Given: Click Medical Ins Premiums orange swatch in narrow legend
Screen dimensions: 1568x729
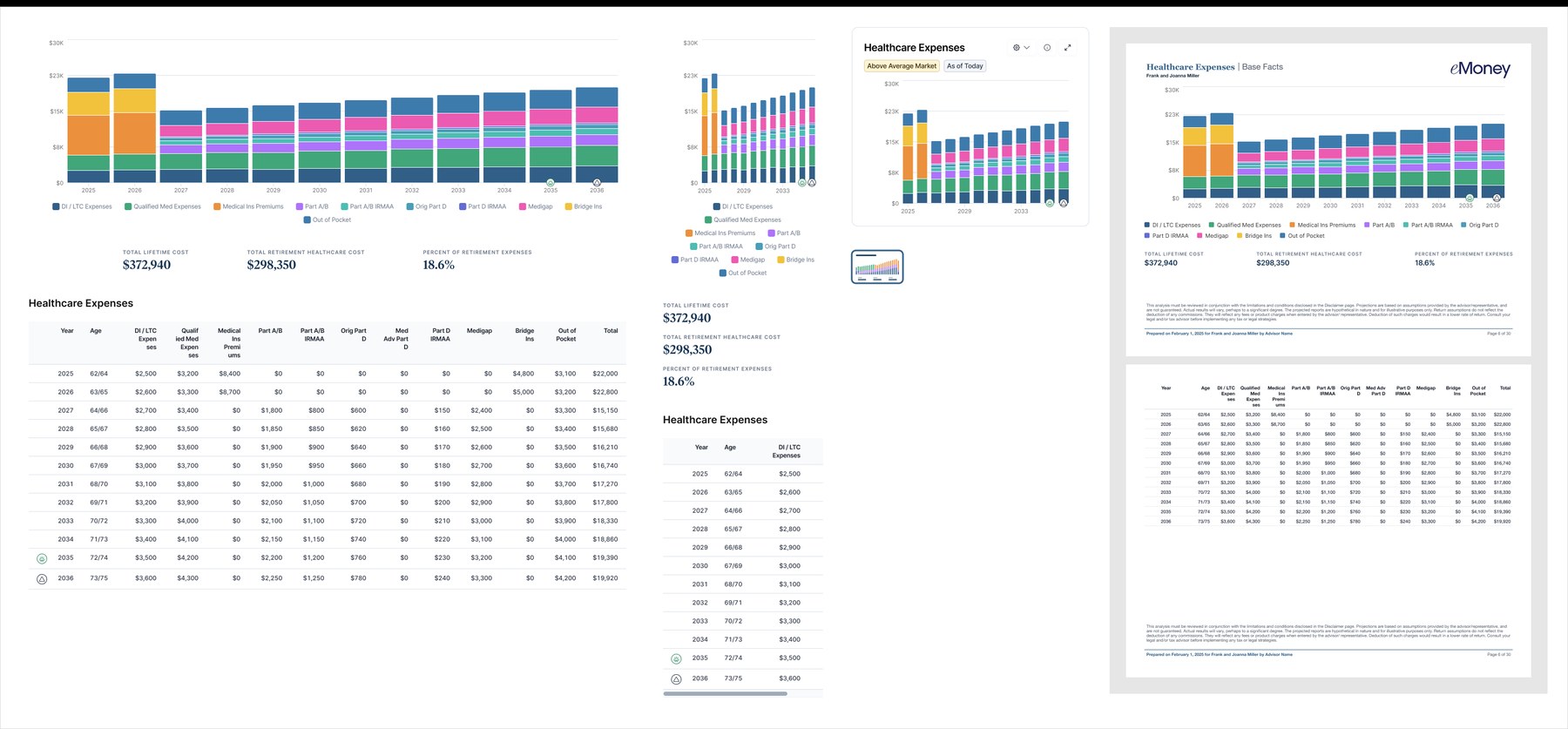Looking at the screenshot, I should click(x=688, y=233).
